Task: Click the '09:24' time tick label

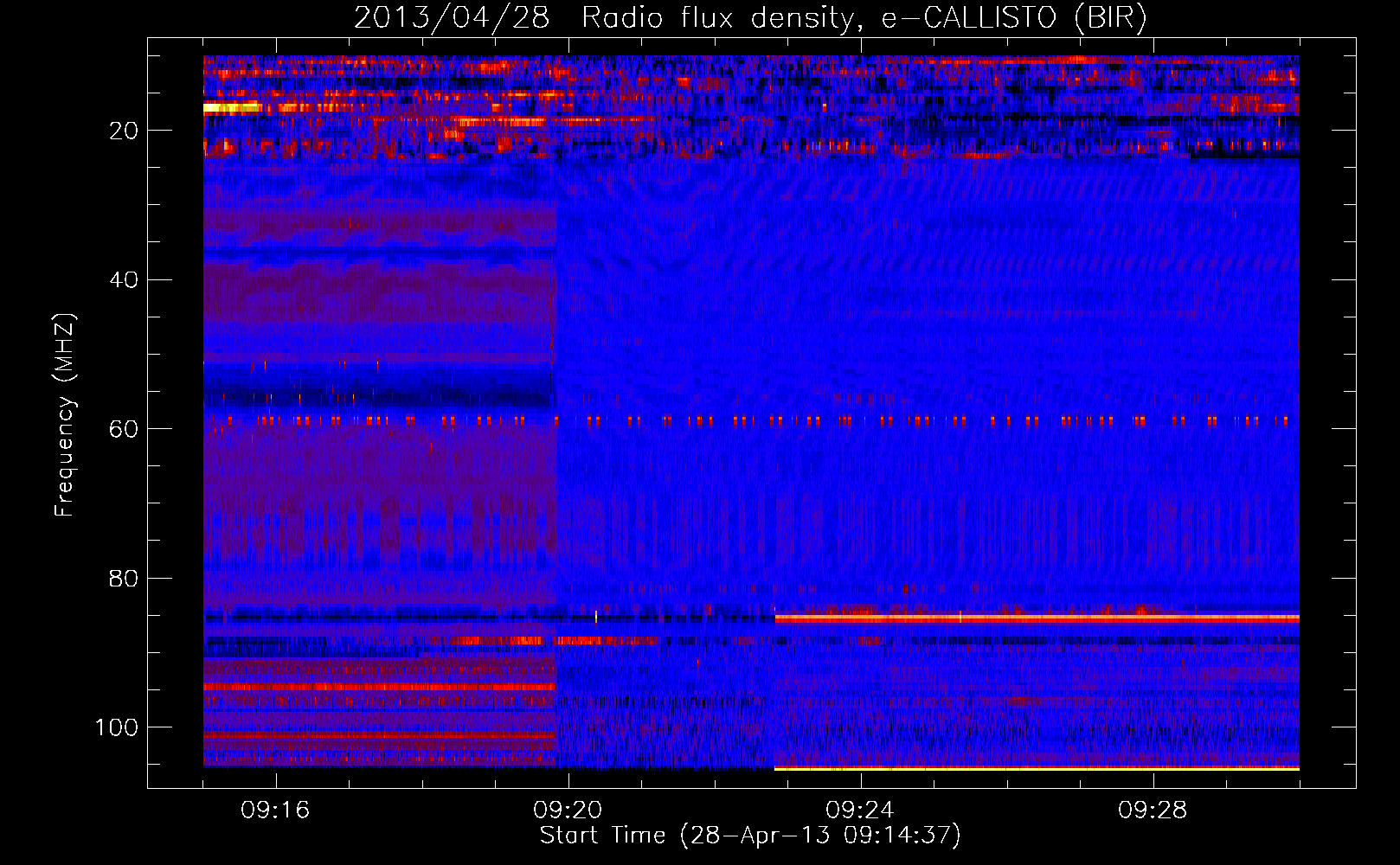Action: pos(860,811)
